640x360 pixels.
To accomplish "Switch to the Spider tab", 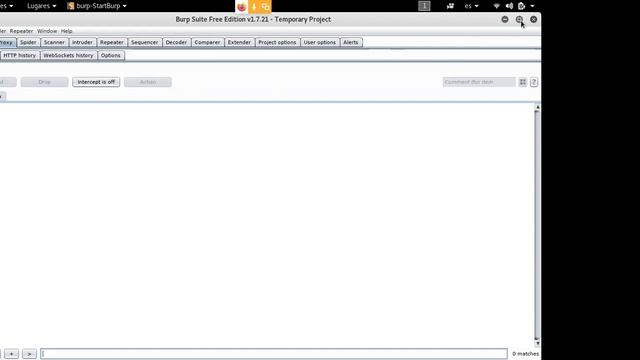I will coord(28,42).
